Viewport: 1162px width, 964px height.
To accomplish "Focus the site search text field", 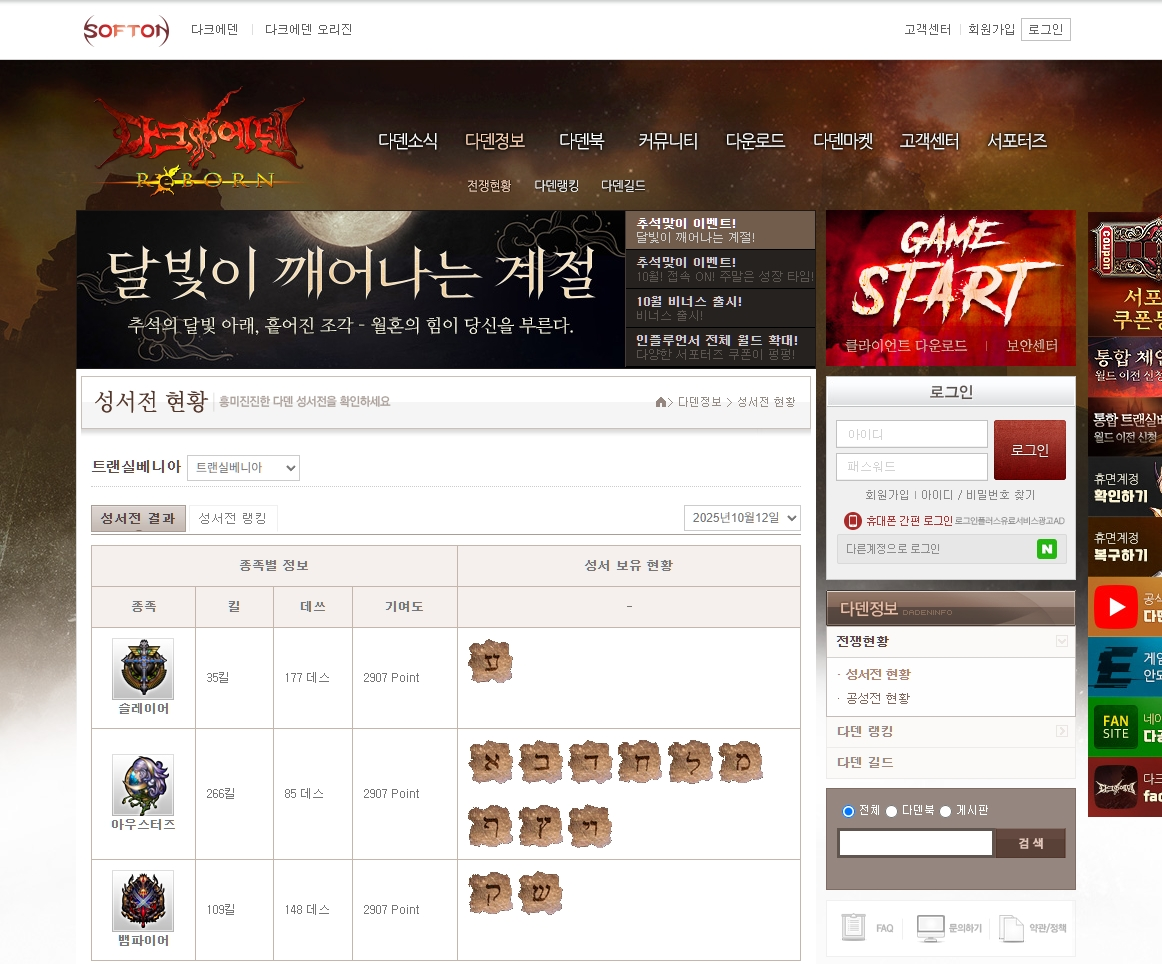I will tap(916, 843).
